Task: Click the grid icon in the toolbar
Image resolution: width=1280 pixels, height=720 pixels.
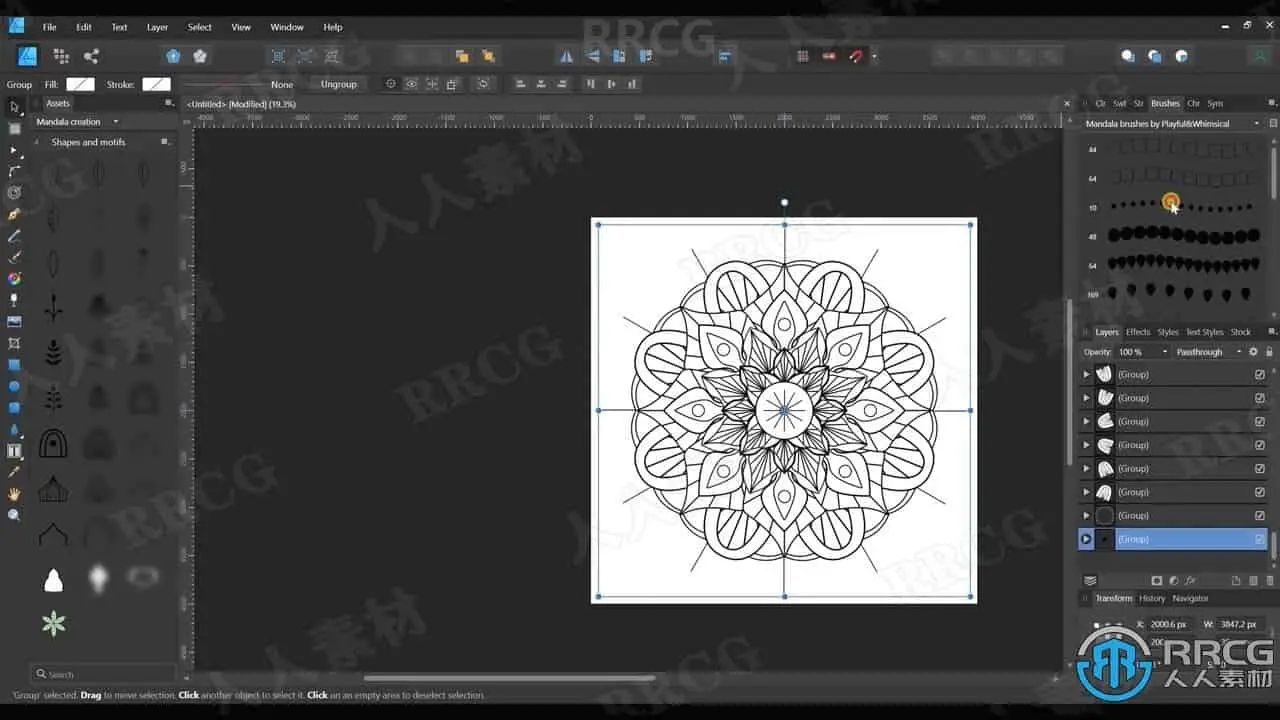Action: 802,56
